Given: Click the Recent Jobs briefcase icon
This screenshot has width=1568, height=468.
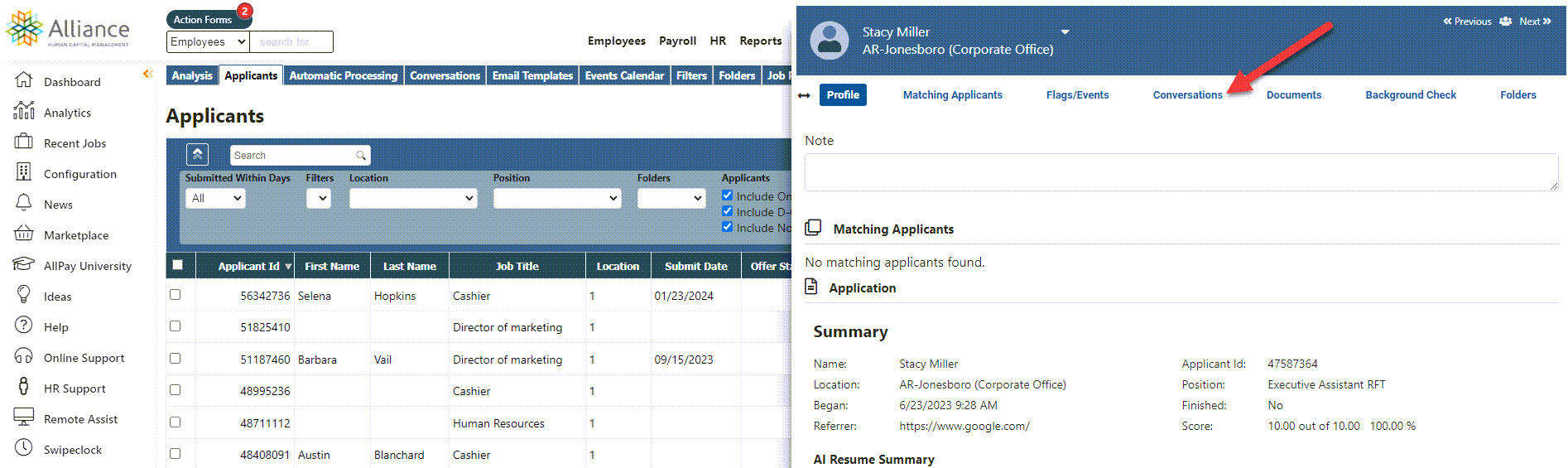Looking at the screenshot, I should coord(24,142).
